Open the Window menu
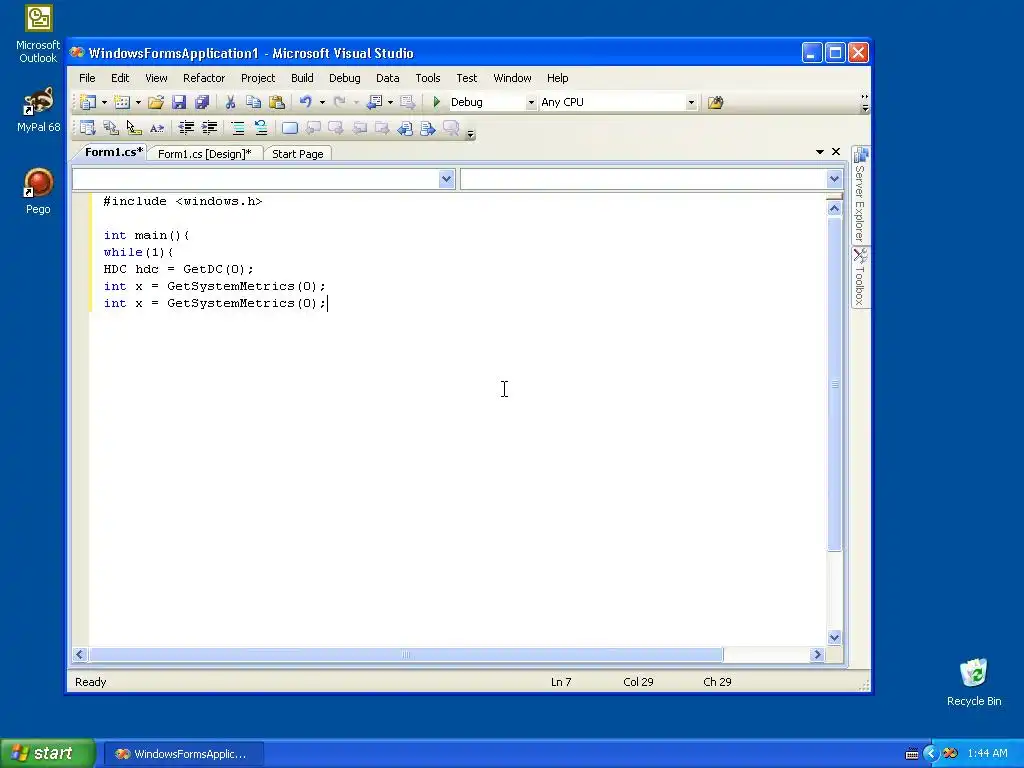This screenshot has width=1024, height=768. (512, 78)
